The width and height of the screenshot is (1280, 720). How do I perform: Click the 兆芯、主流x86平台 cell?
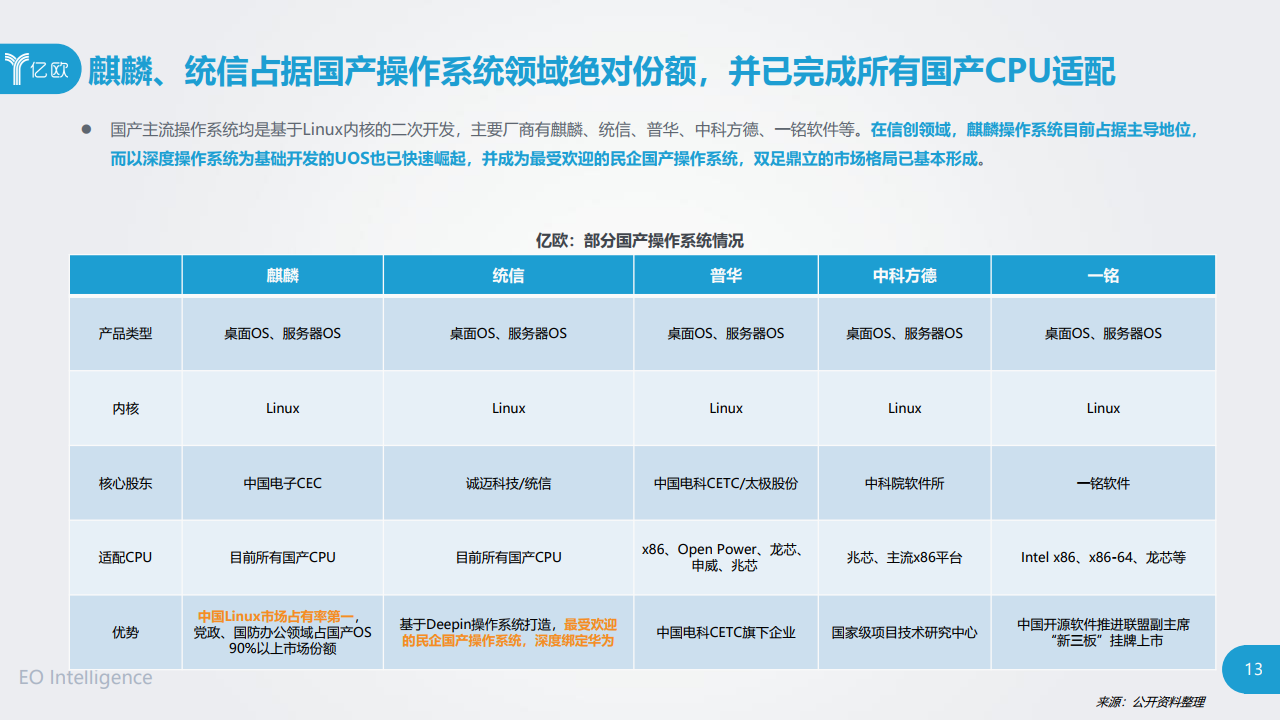(x=905, y=557)
